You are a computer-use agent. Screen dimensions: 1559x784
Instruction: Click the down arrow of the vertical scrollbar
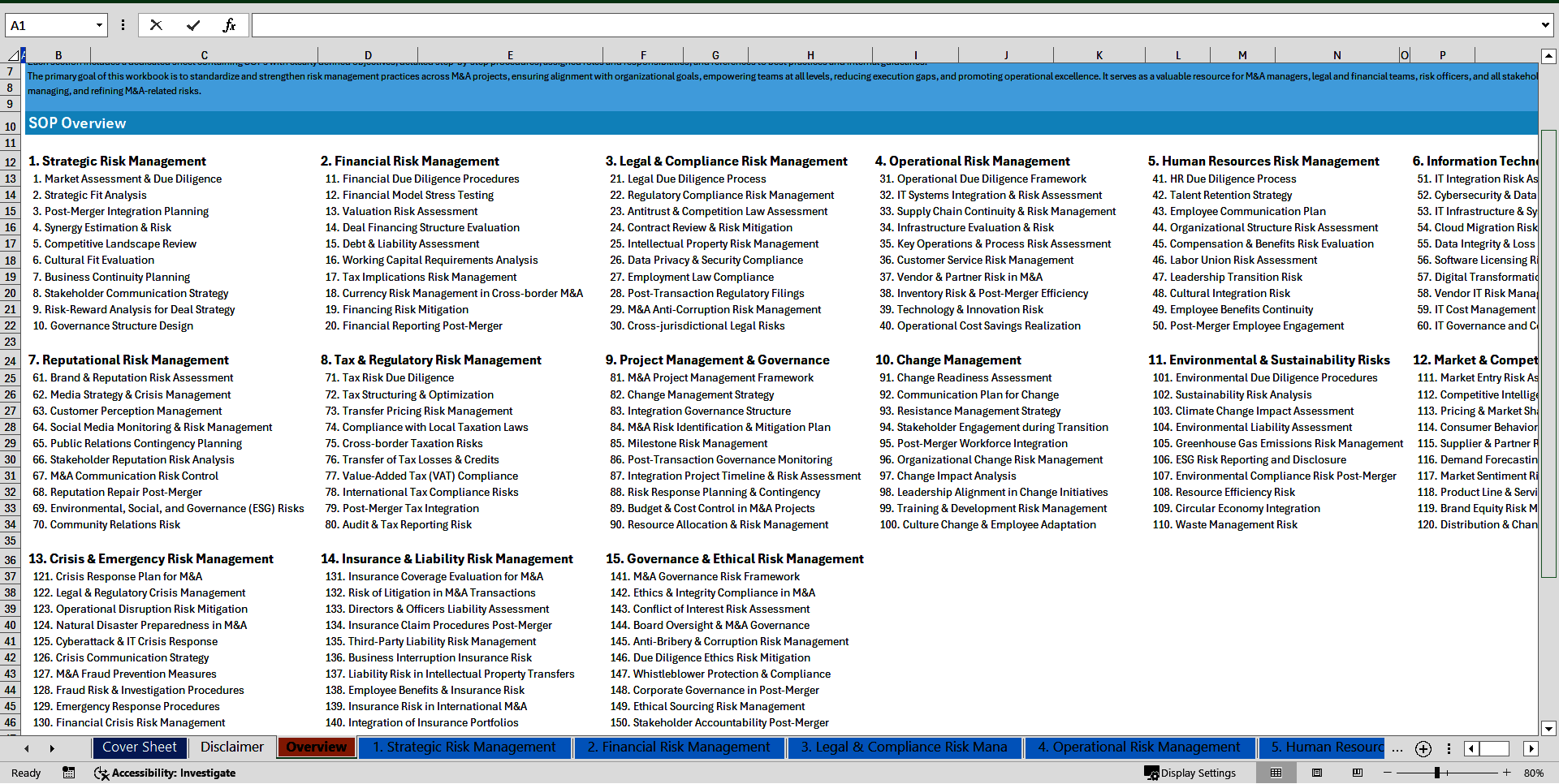pos(1549,728)
